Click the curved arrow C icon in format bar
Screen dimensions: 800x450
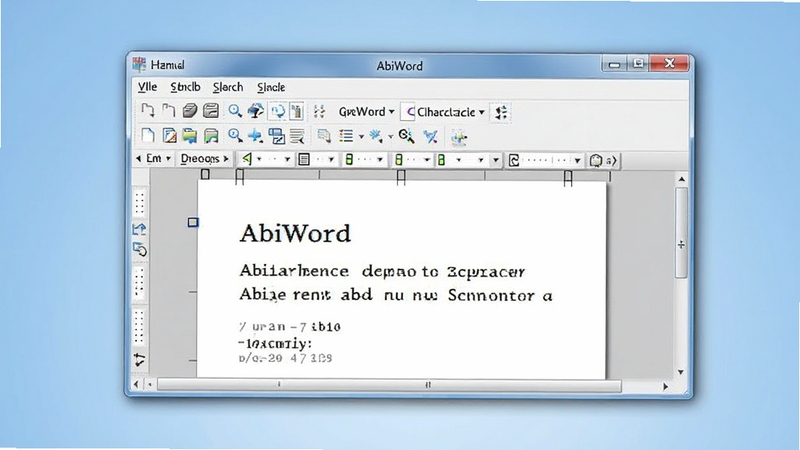(x=514, y=161)
